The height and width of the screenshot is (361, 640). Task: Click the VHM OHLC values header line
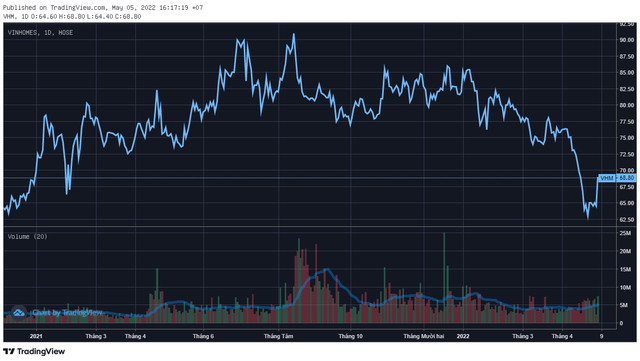tap(72, 16)
